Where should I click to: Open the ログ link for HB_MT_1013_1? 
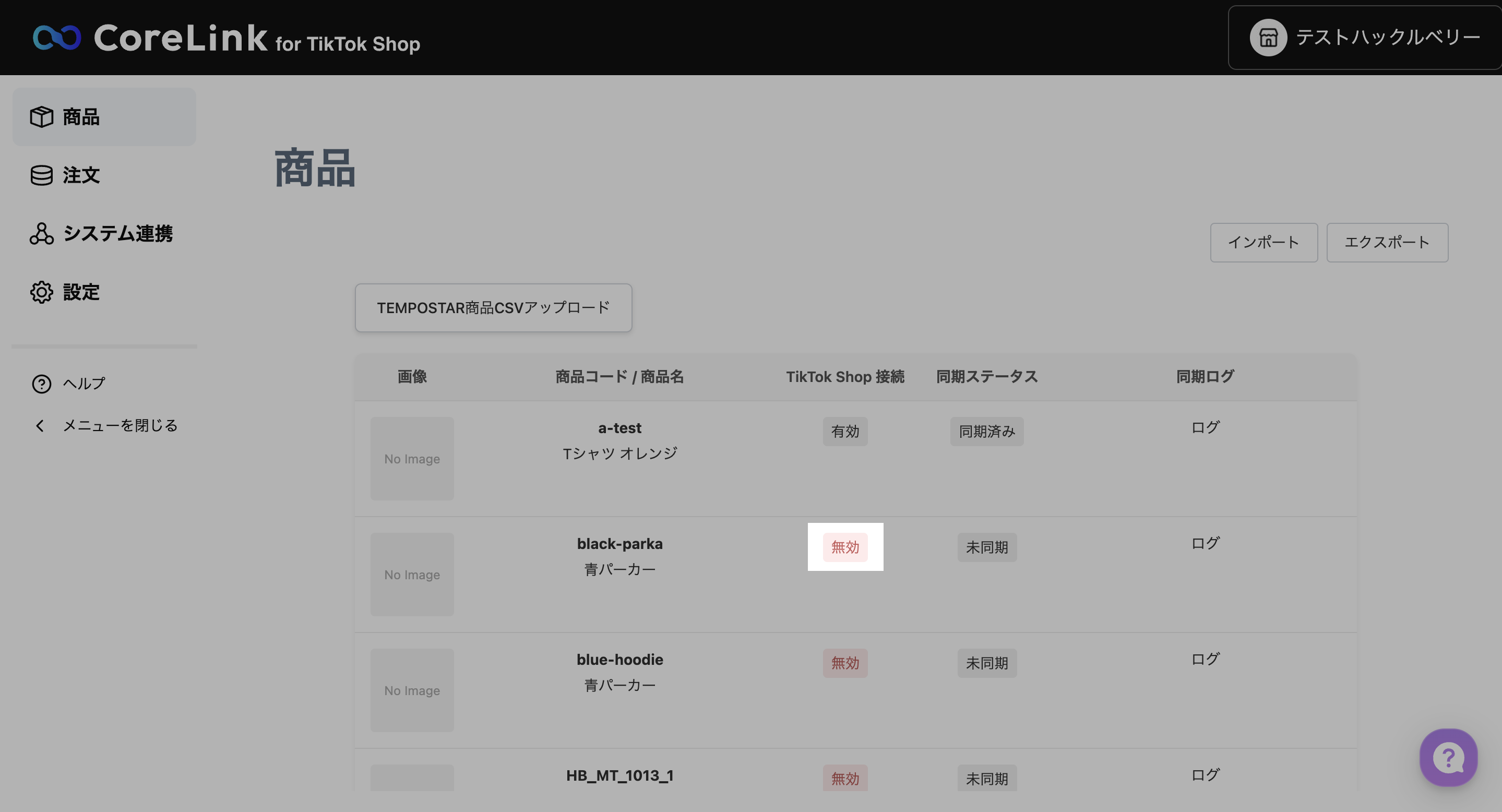coord(1205,775)
